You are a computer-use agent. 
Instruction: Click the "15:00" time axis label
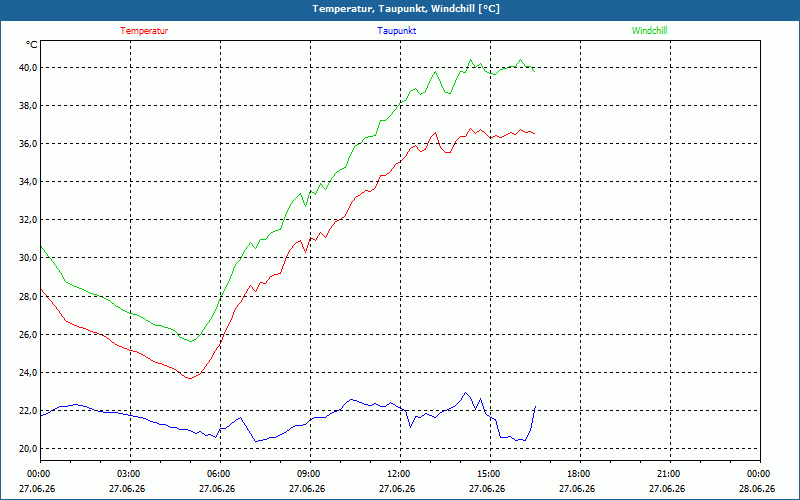click(x=490, y=474)
